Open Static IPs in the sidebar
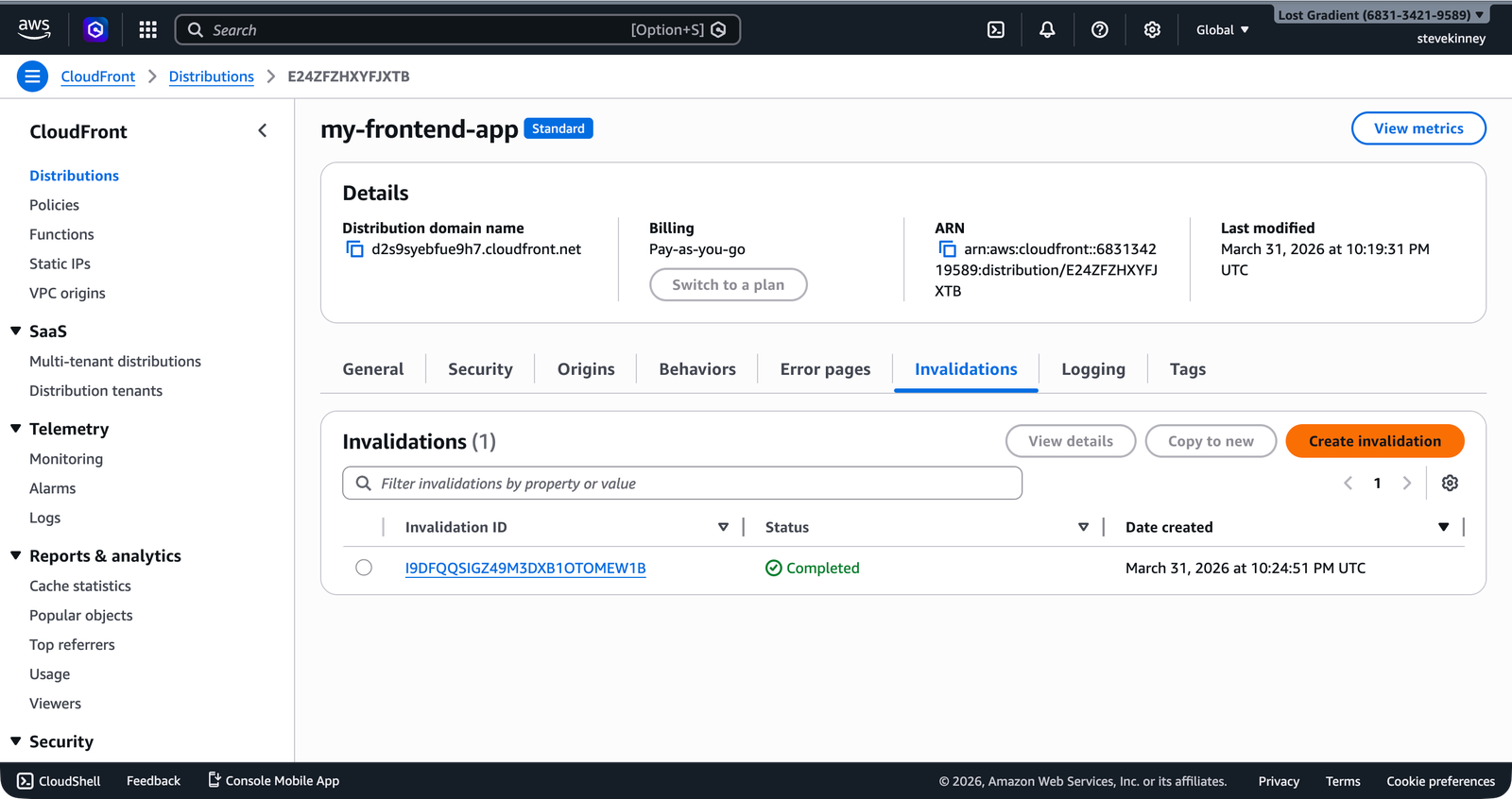1512x799 pixels. point(60,263)
